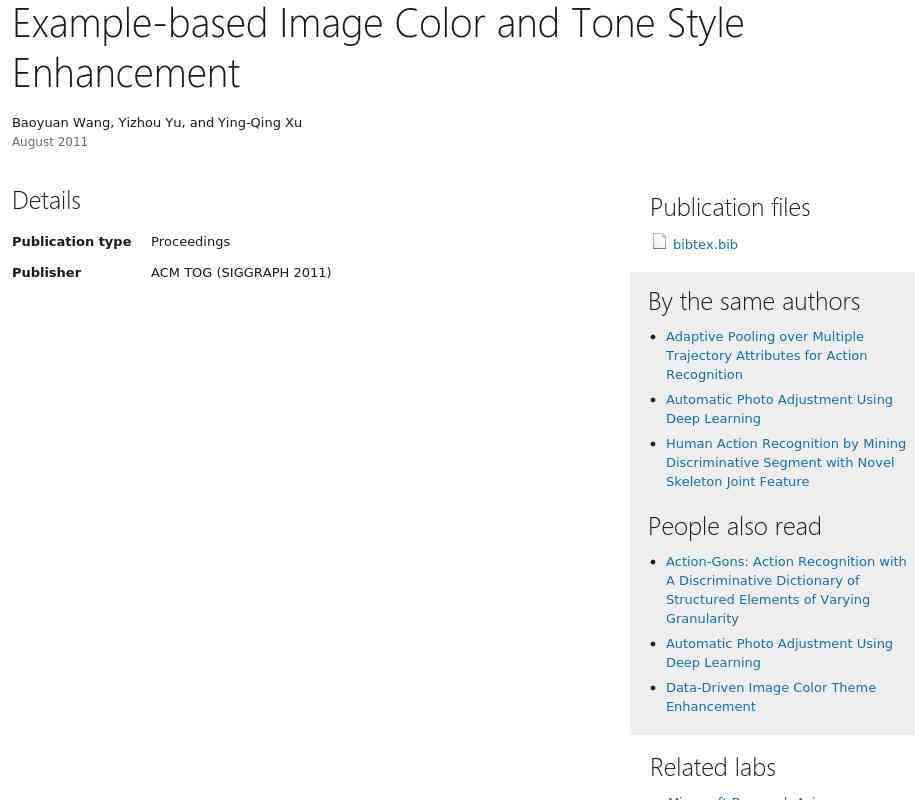Open Data-Driven Image Color Theme Enhancement link
This screenshot has width=915, height=800.
[771, 697]
